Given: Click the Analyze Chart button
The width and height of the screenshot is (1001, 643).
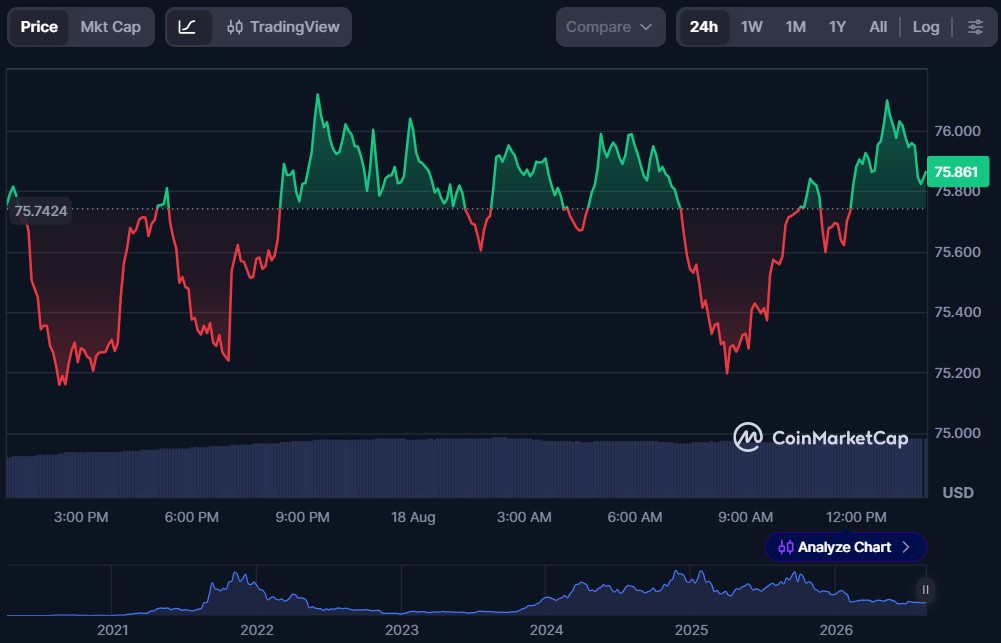Looking at the screenshot, I should coord(845,547).
